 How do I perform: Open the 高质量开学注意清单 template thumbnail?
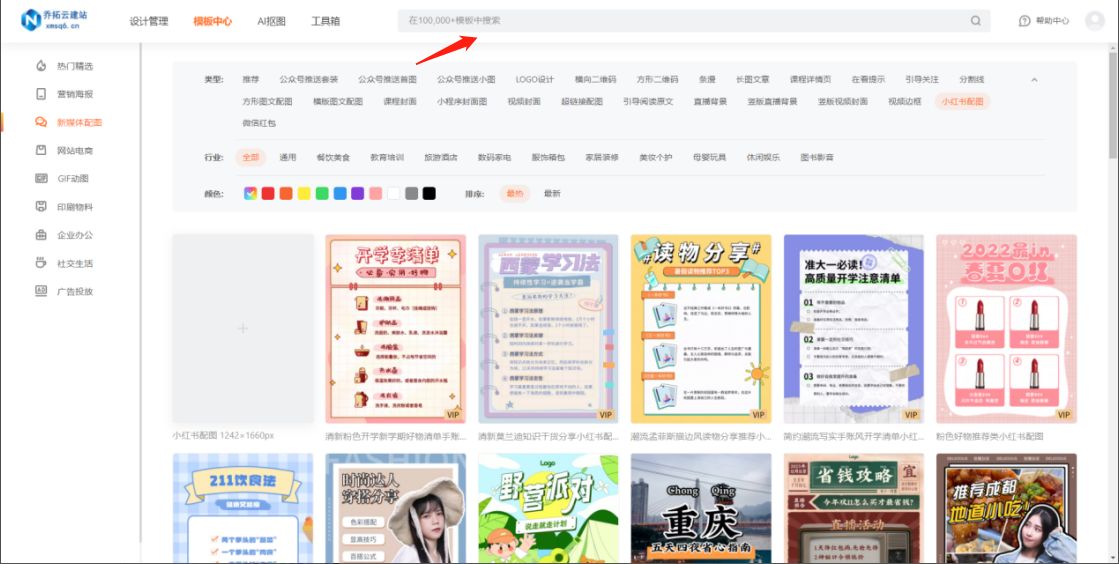[x=854, y=328]
